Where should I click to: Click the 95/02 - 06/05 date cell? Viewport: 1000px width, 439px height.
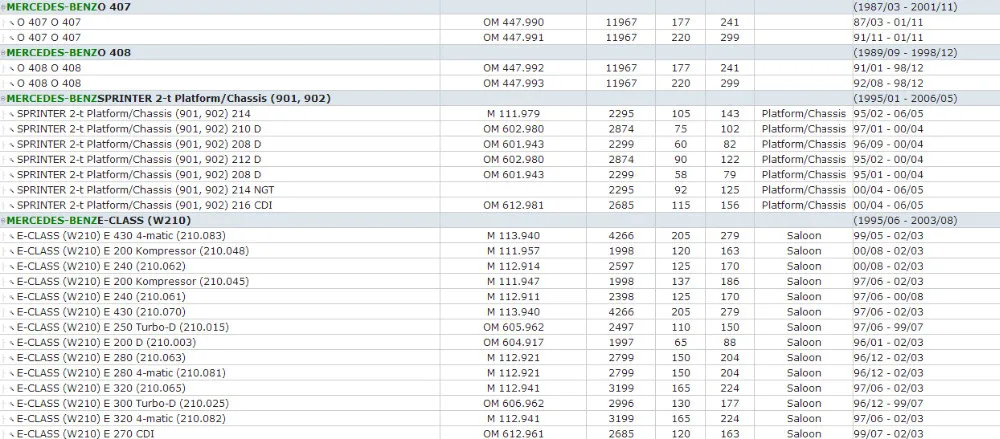tap(888, 114)
